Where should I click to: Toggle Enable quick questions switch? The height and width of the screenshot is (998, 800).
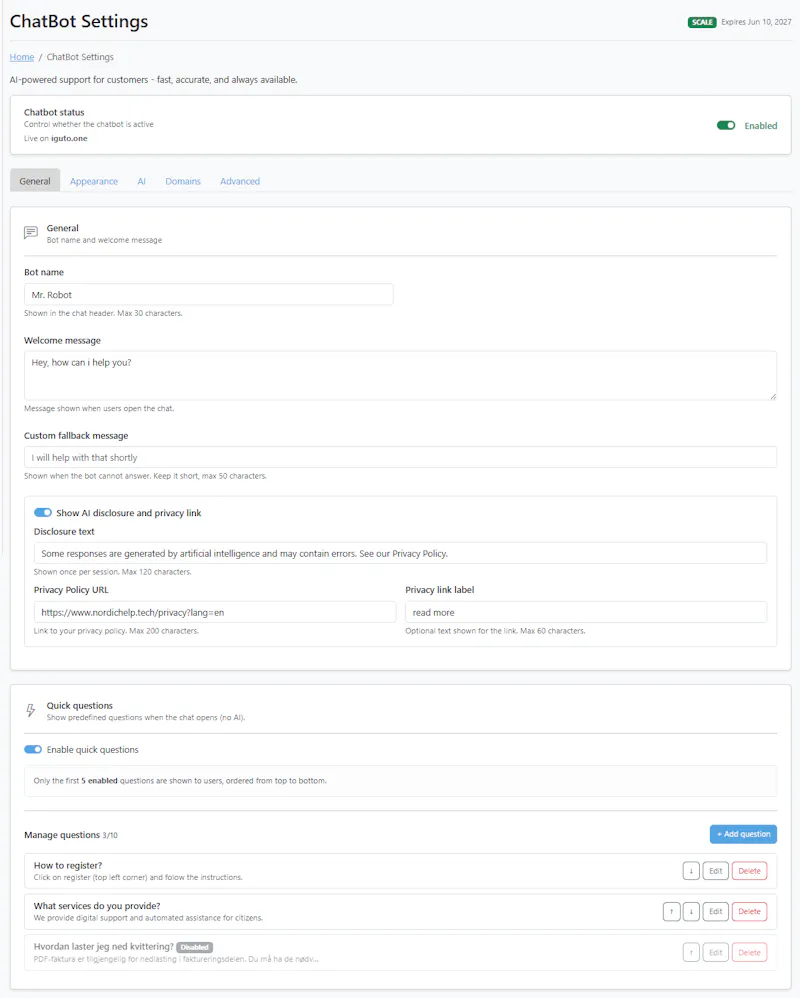(33, 749)
